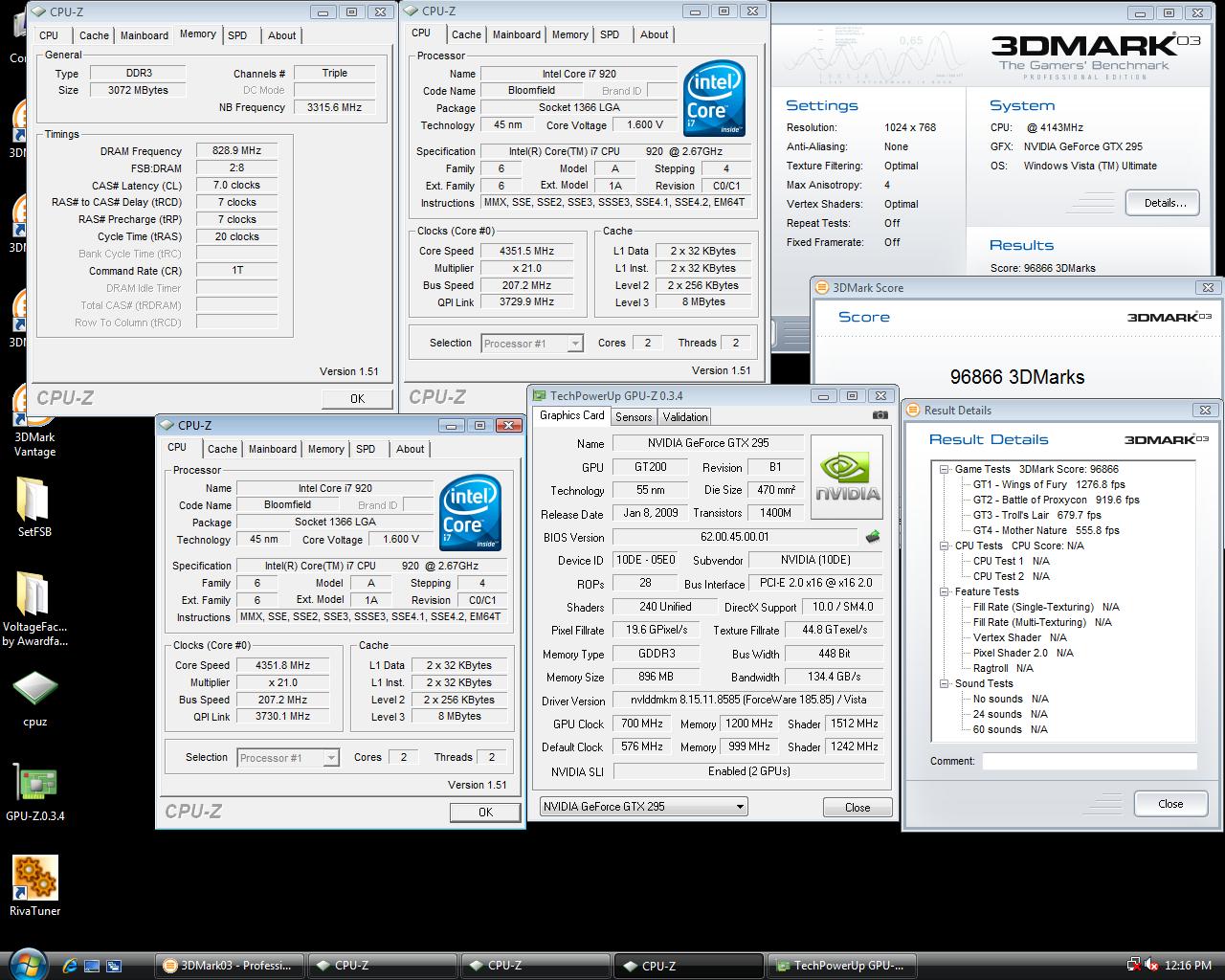Click OK in the lower CPU-Z window
This screenshot has width=1225, height=980.
[x=485, y=813]
